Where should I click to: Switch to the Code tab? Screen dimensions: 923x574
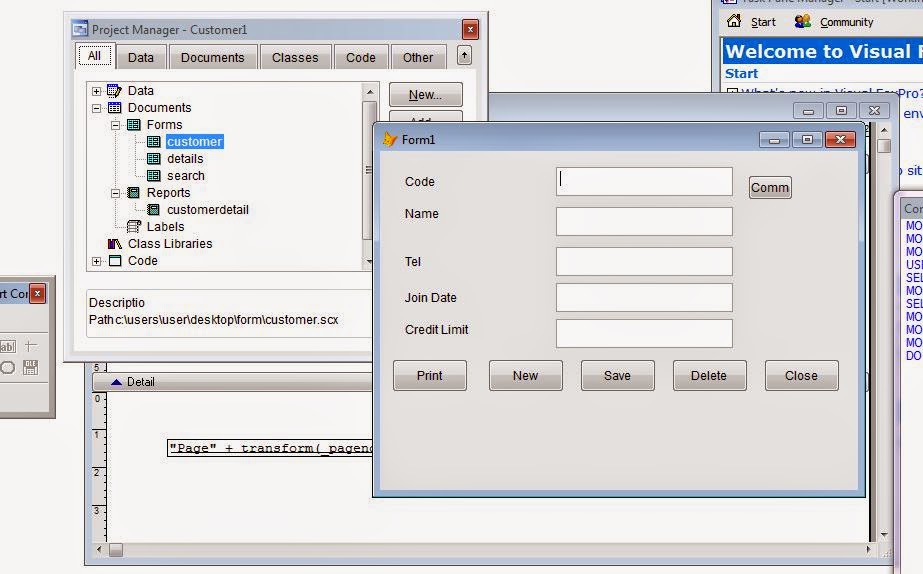[x=361, y=58]
